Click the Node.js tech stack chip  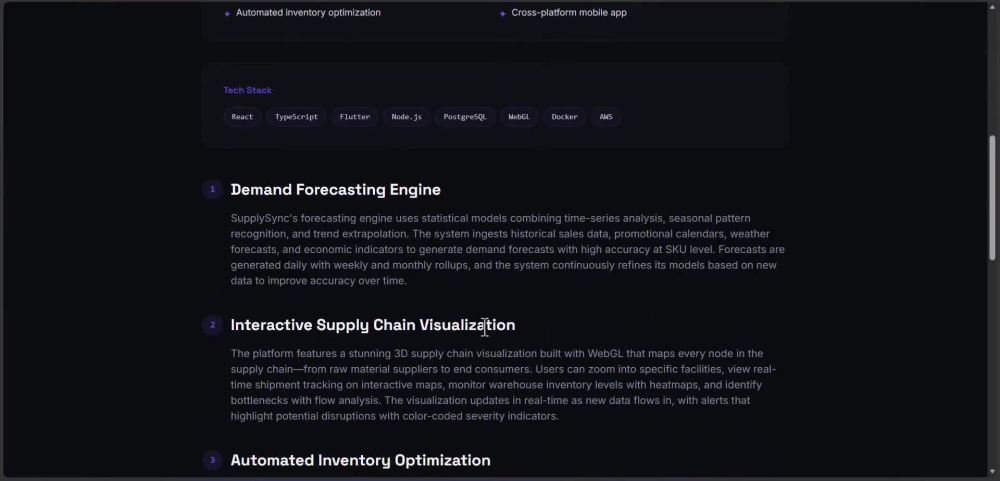(x=406, y=117)
